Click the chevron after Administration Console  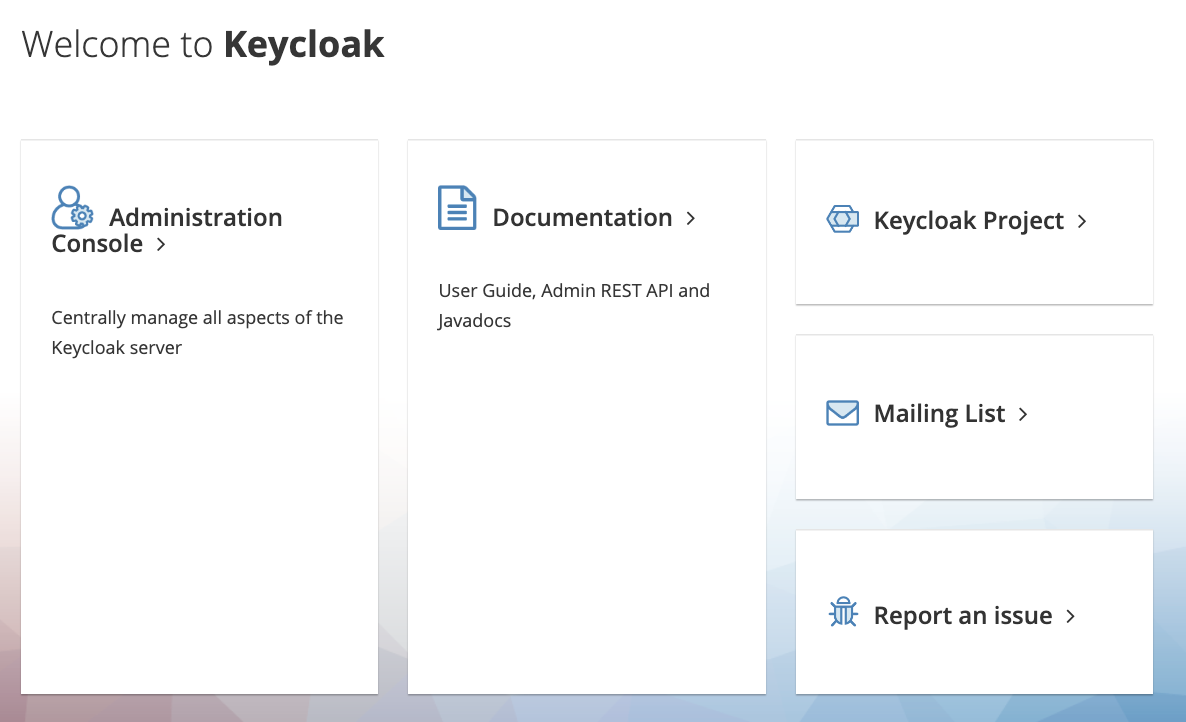[x=161, y=244]
